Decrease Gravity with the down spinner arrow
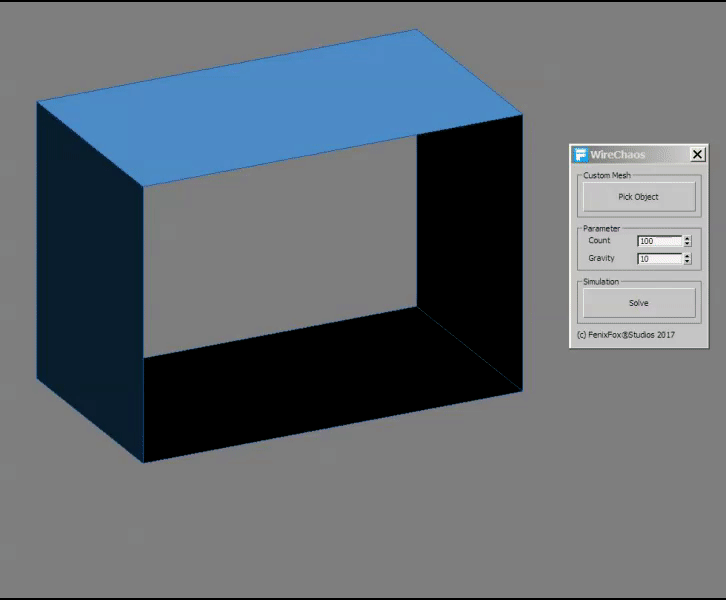This screenshot has width=726, height=600. pos(688,262)
